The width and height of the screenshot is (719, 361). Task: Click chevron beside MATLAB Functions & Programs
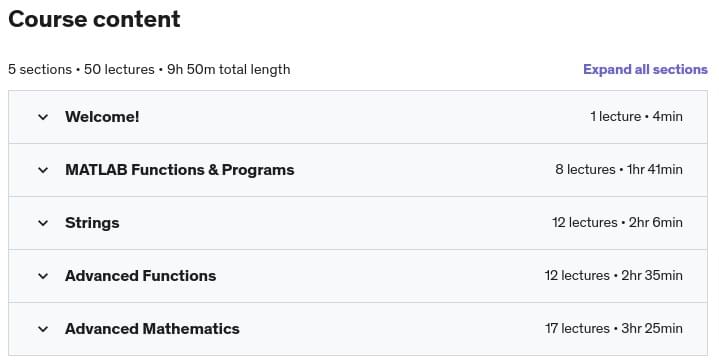click(x=43, y=170)
